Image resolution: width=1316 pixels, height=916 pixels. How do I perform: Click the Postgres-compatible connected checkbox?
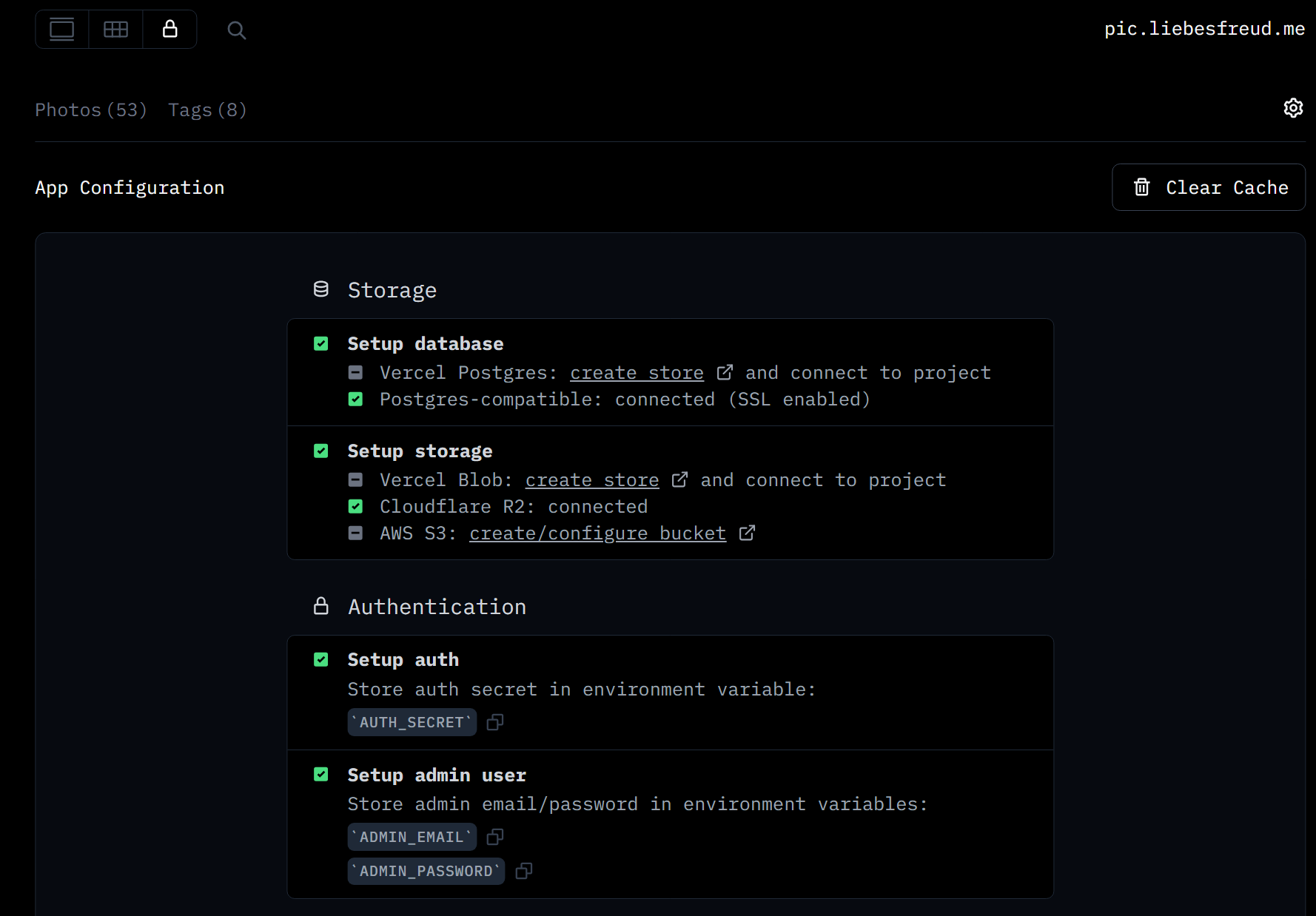click(356, 400)
